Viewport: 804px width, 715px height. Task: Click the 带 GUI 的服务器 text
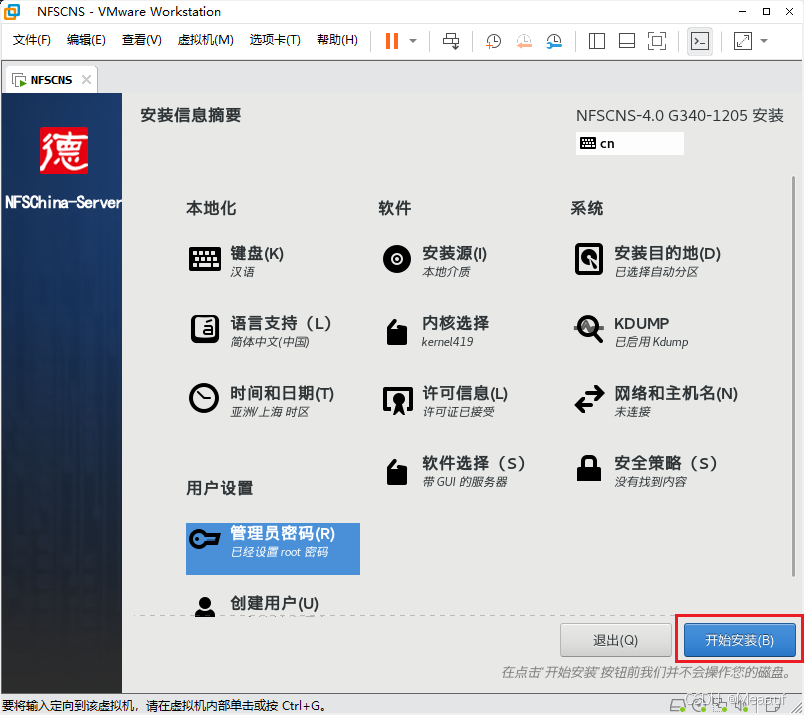pos(465,482)
